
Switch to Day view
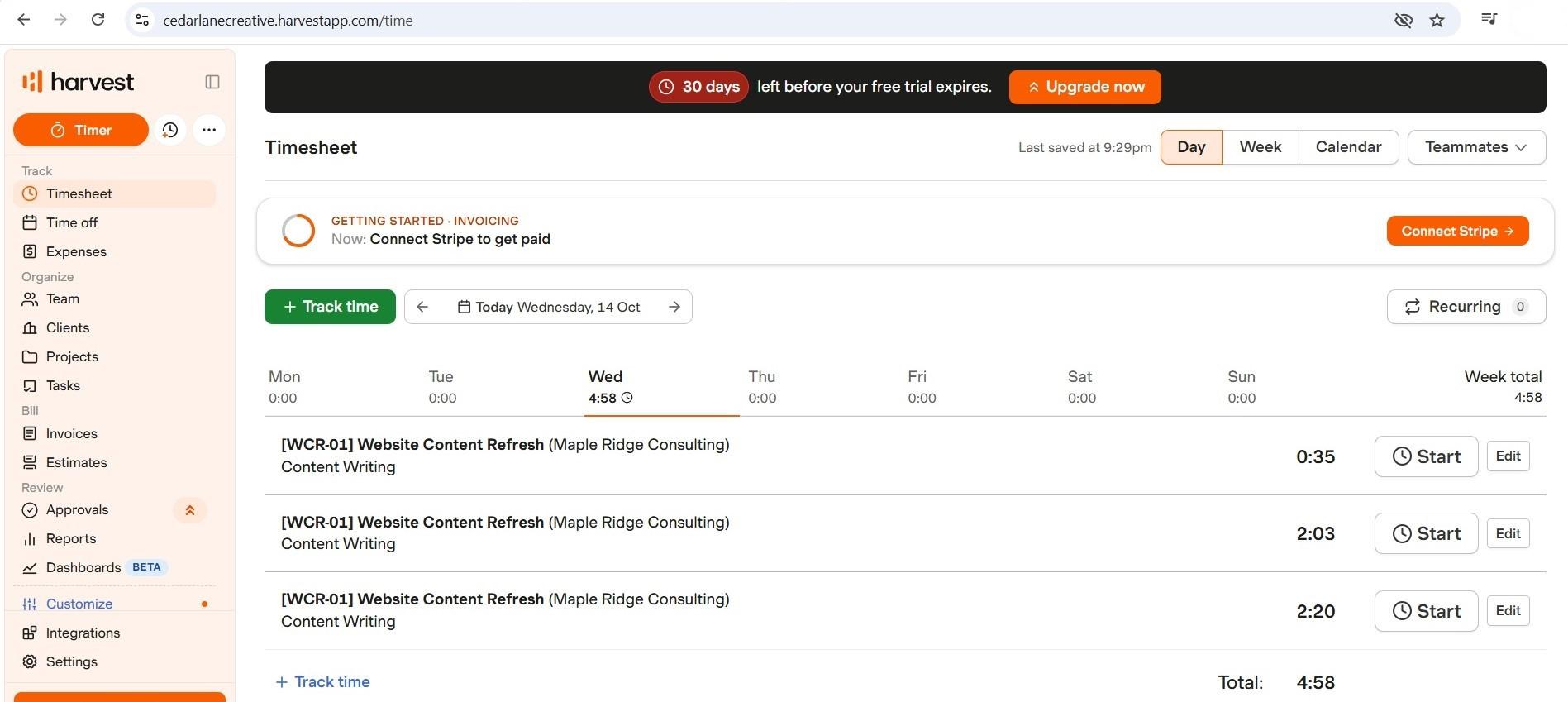click(x=1191, y=147)
